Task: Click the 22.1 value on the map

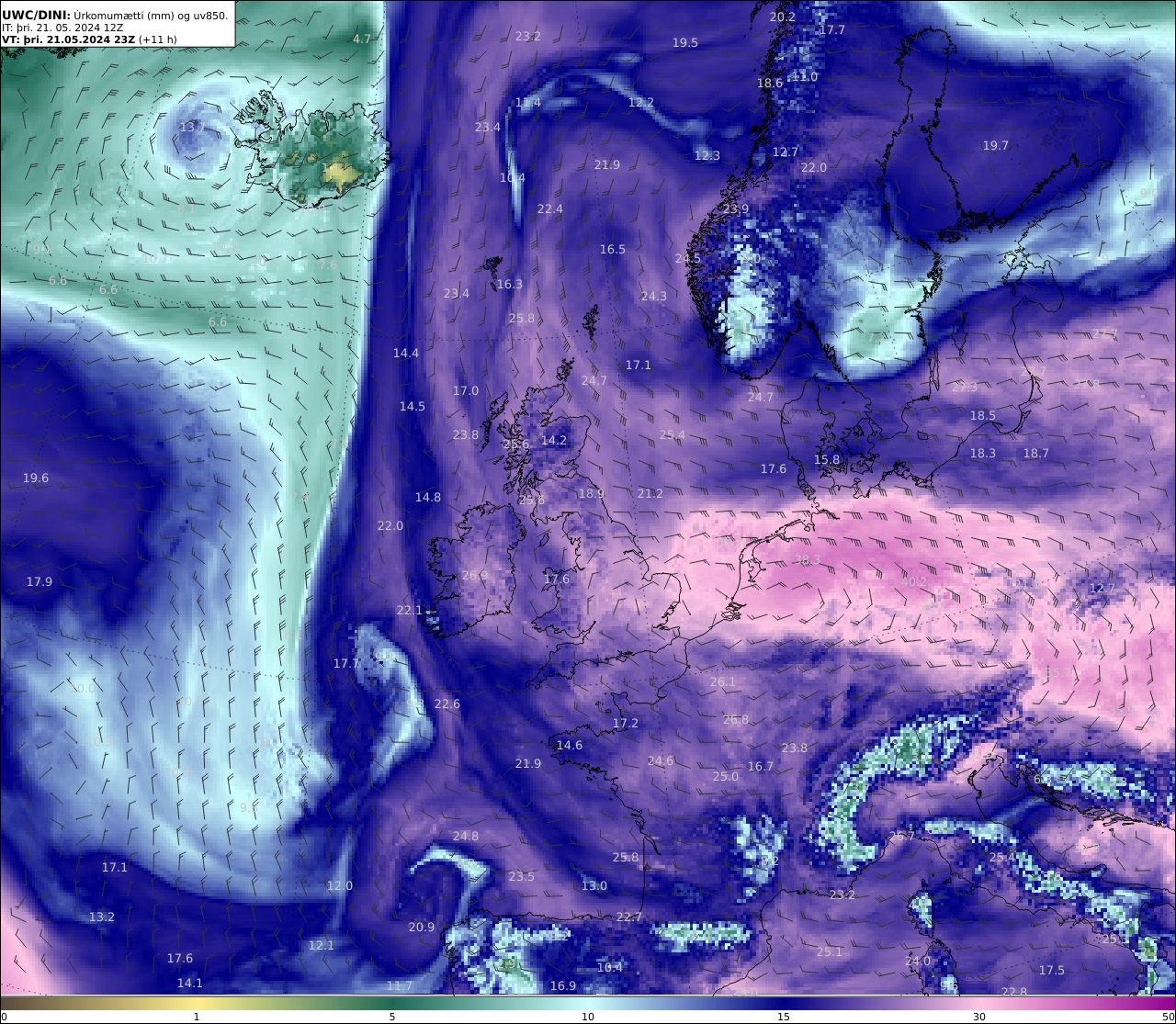Action: click(410, 610)
